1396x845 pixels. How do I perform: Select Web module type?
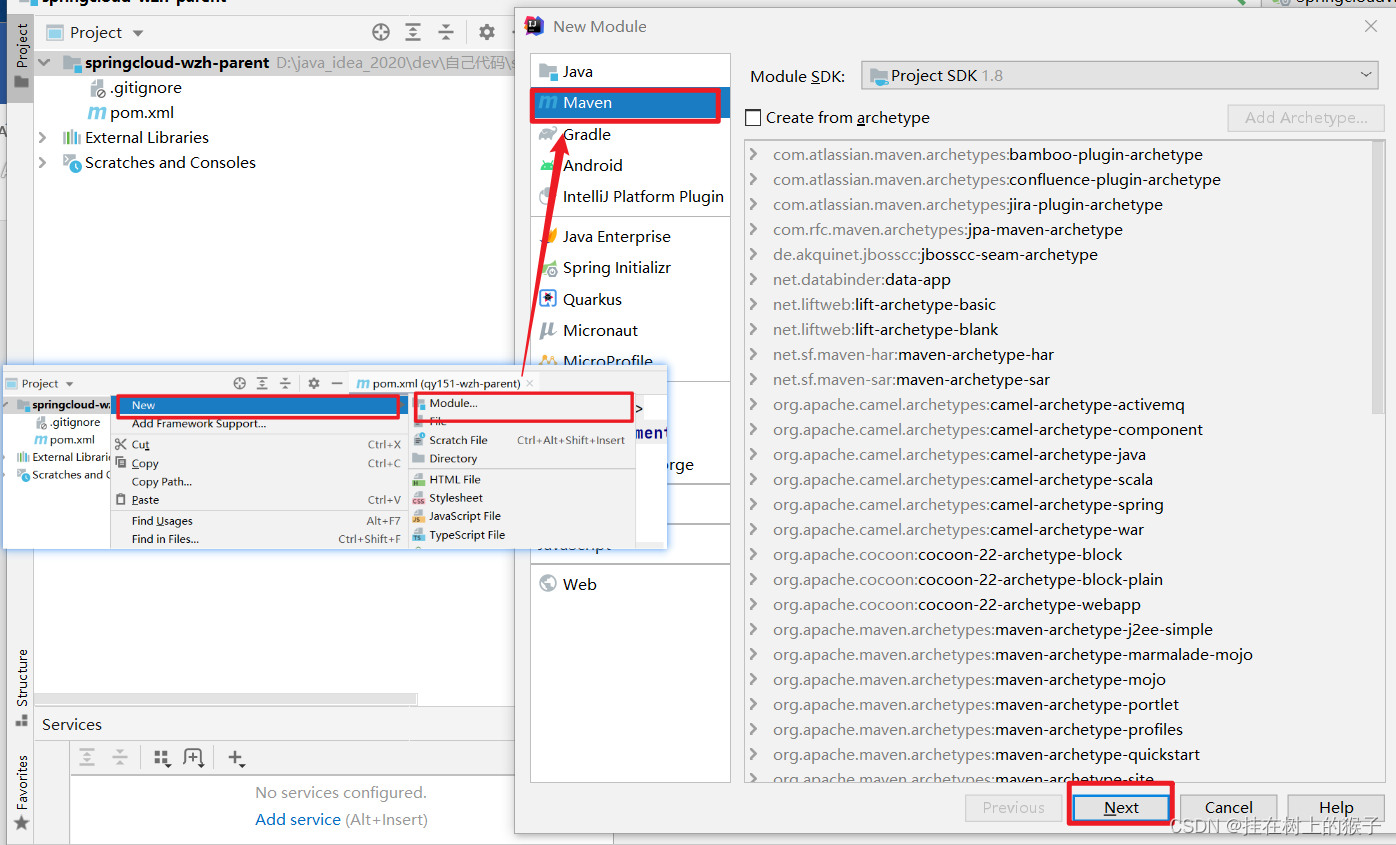click(630, 584)
